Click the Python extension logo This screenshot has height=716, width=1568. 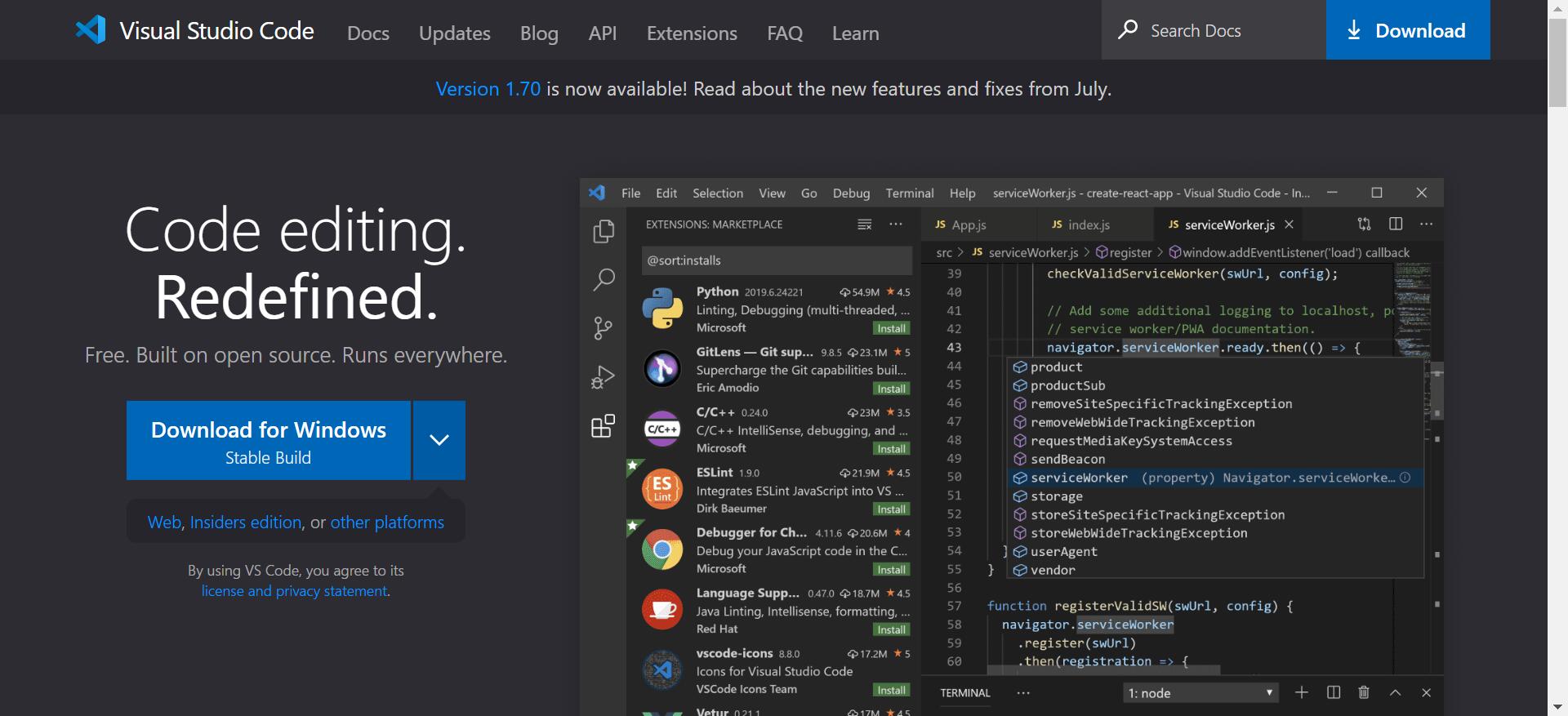point(662,309)
